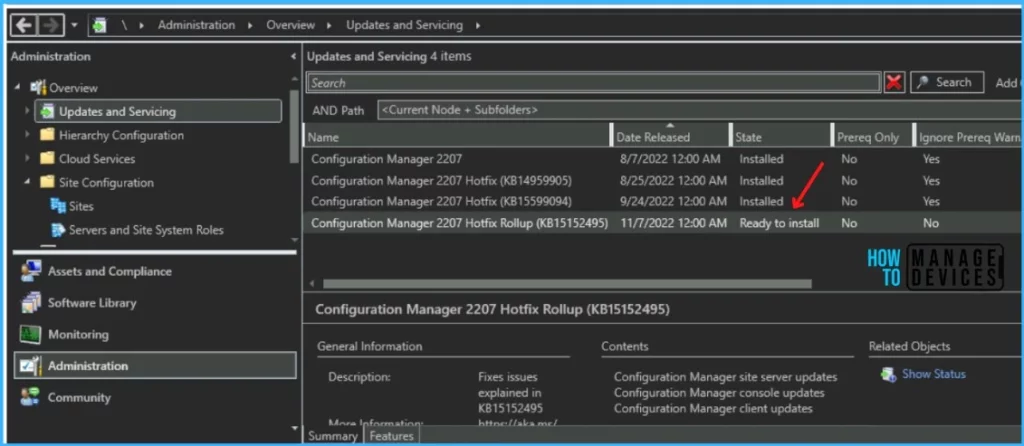The image size is (1024, 446).
Task: Click the Administration workspace icon
Action: click(x=31, y=366)
